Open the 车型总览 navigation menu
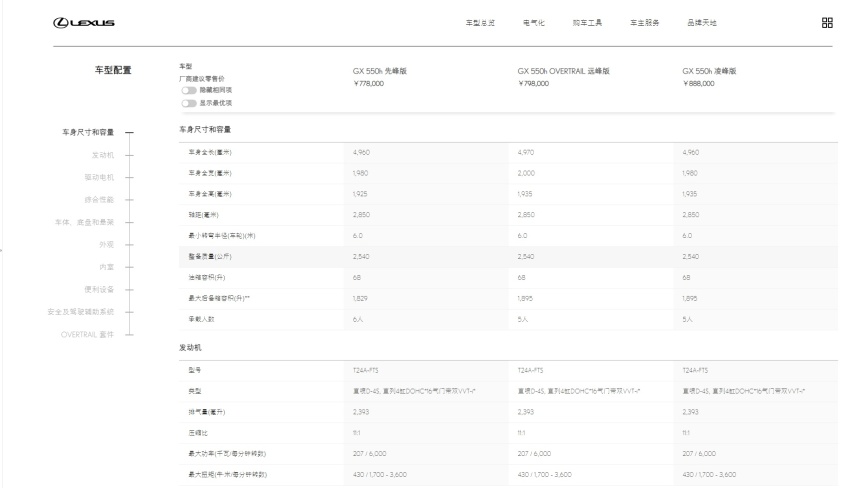The image size is (852, 488). 480,23
